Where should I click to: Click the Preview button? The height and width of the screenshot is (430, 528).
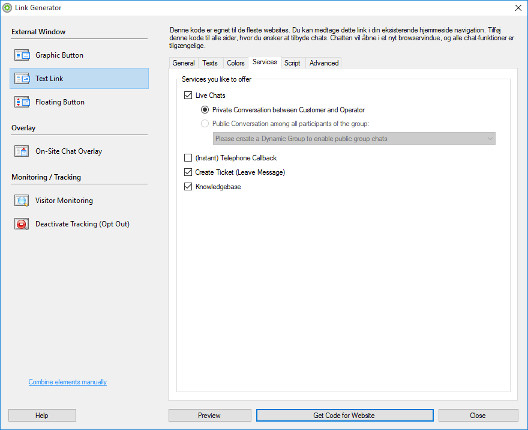coord(209,415)
